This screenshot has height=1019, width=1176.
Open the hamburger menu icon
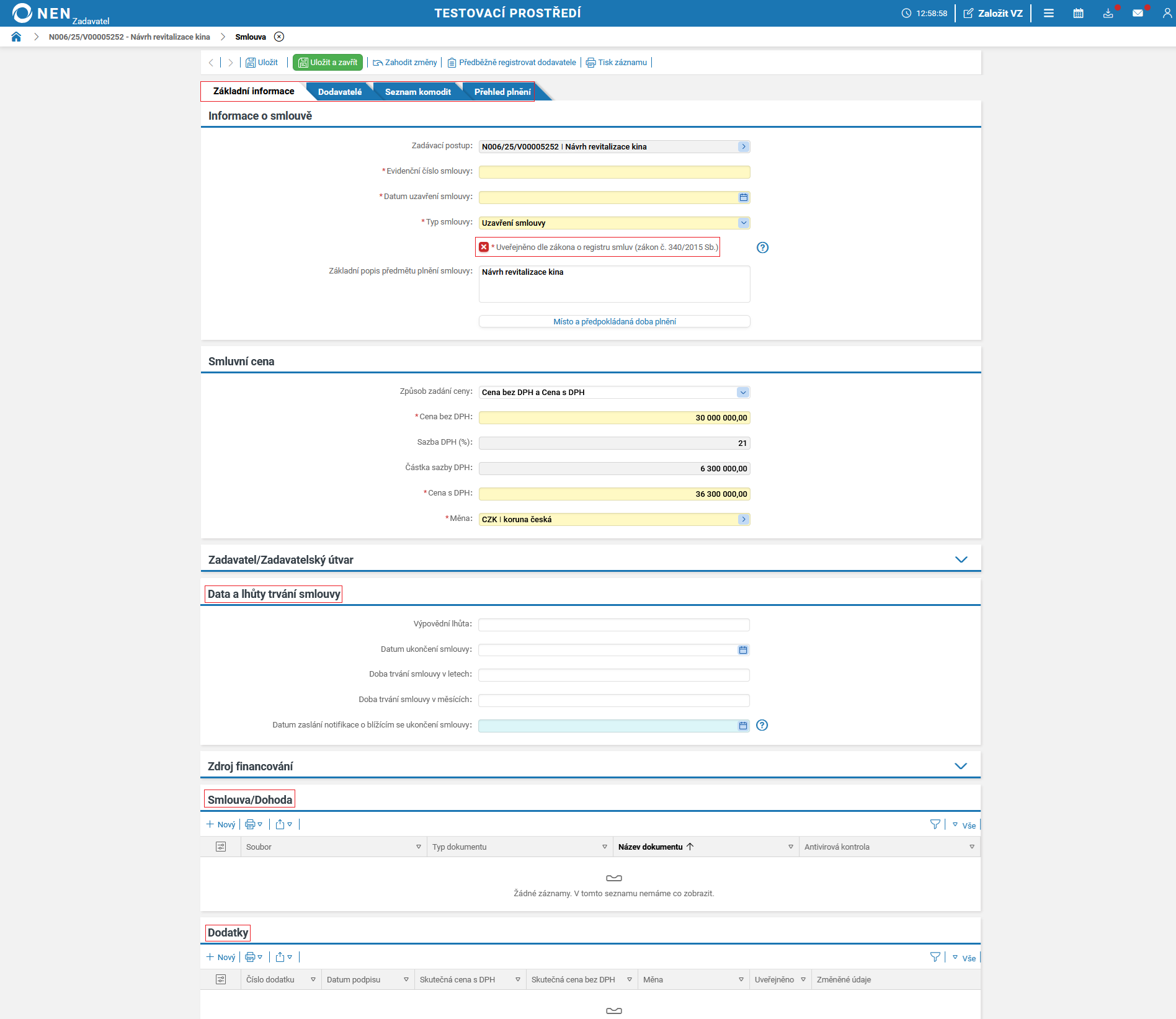click(x=1048, y=13)
